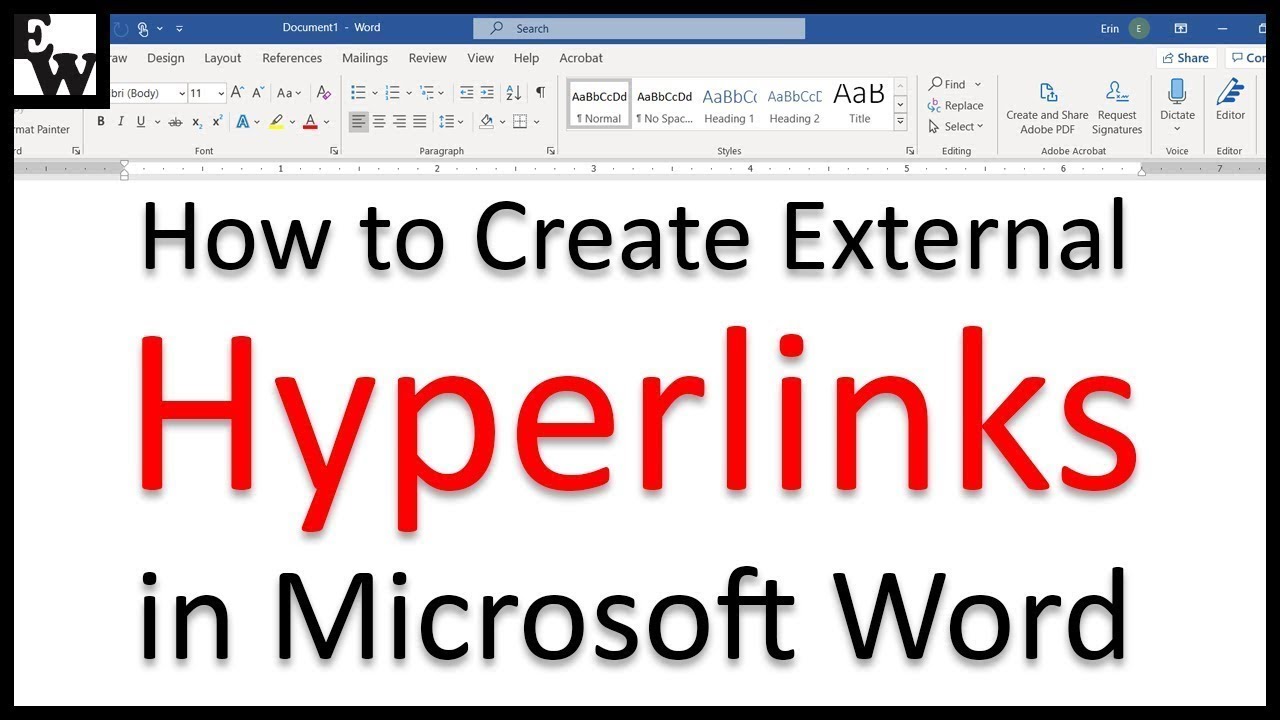Apply paragraph shading

pos(486,122)
